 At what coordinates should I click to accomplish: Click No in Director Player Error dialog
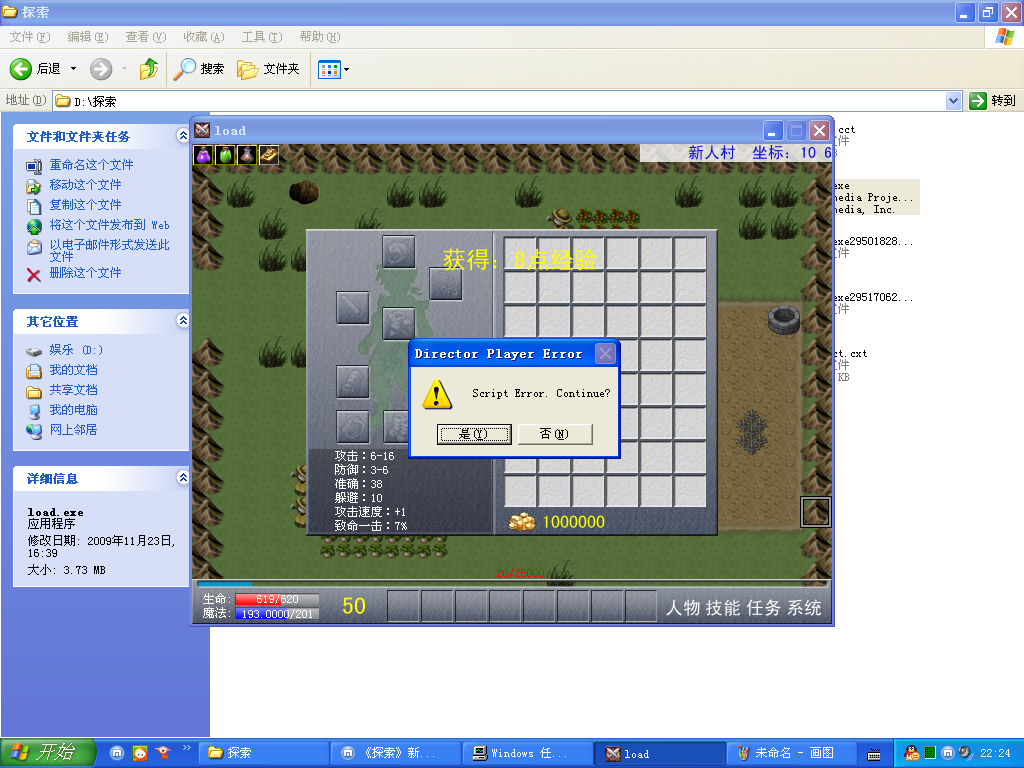(x=555, y=434)
